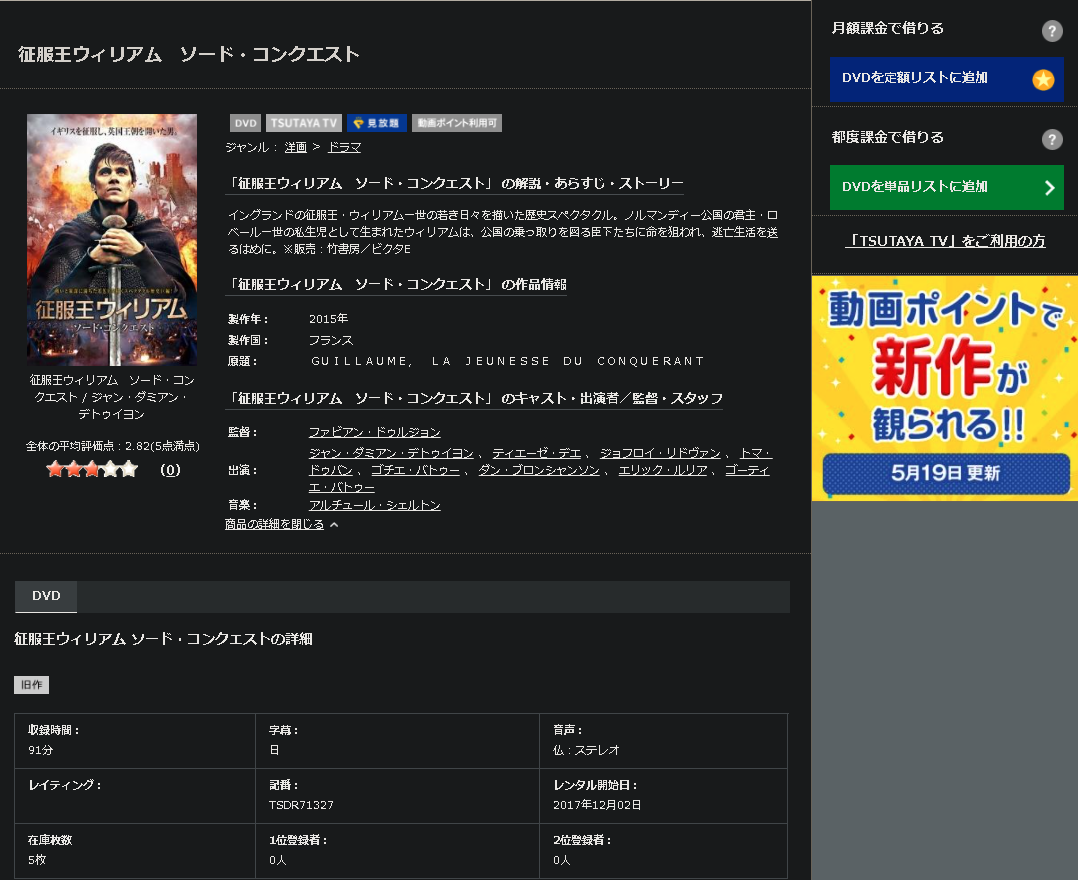Screen dimensions: 1078x880
Task: Click the star rating under the cover
Action: [92, 470]
